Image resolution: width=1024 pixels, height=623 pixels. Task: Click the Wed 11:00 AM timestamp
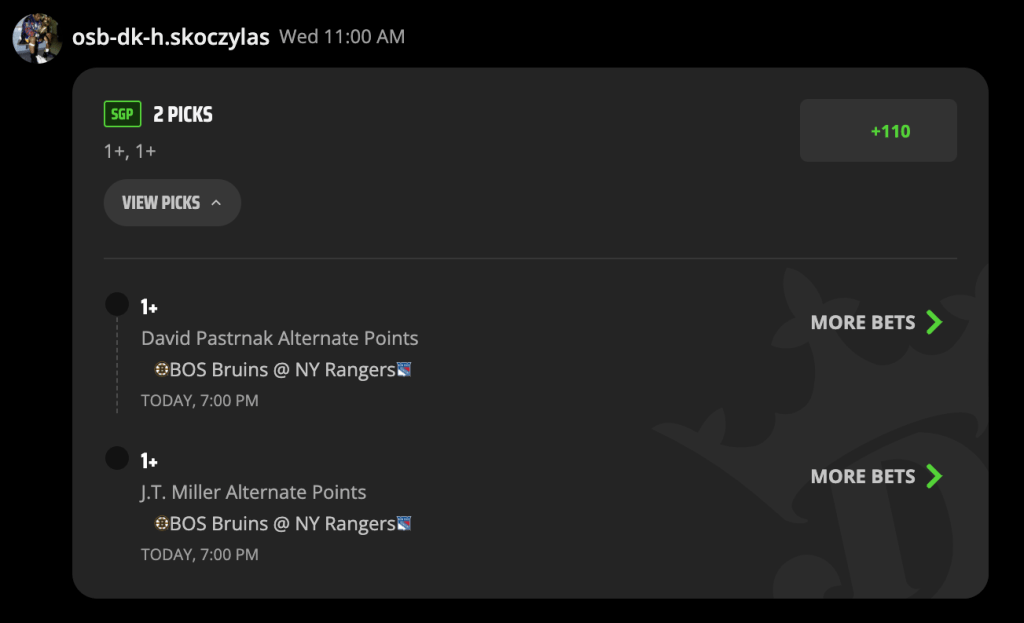click(342, 37)
